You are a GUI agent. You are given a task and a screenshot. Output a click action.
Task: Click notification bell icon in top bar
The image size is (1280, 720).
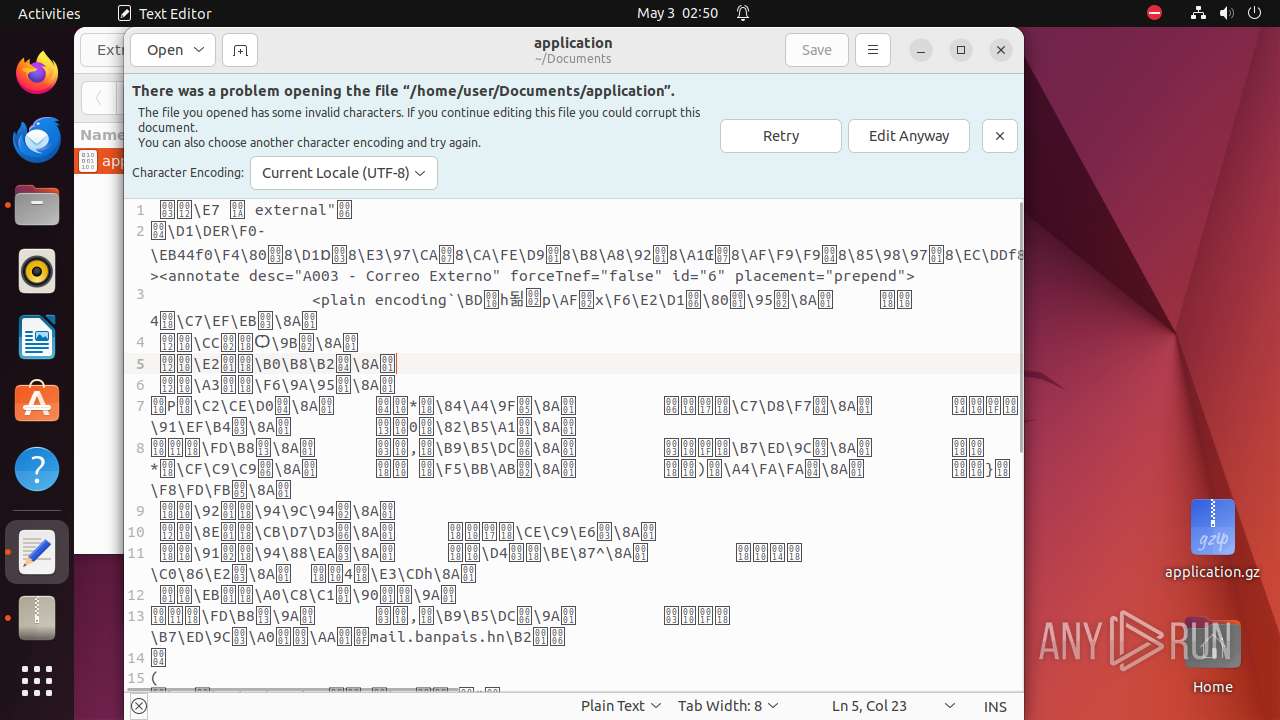pyautogui.click(x=743, y=13)
